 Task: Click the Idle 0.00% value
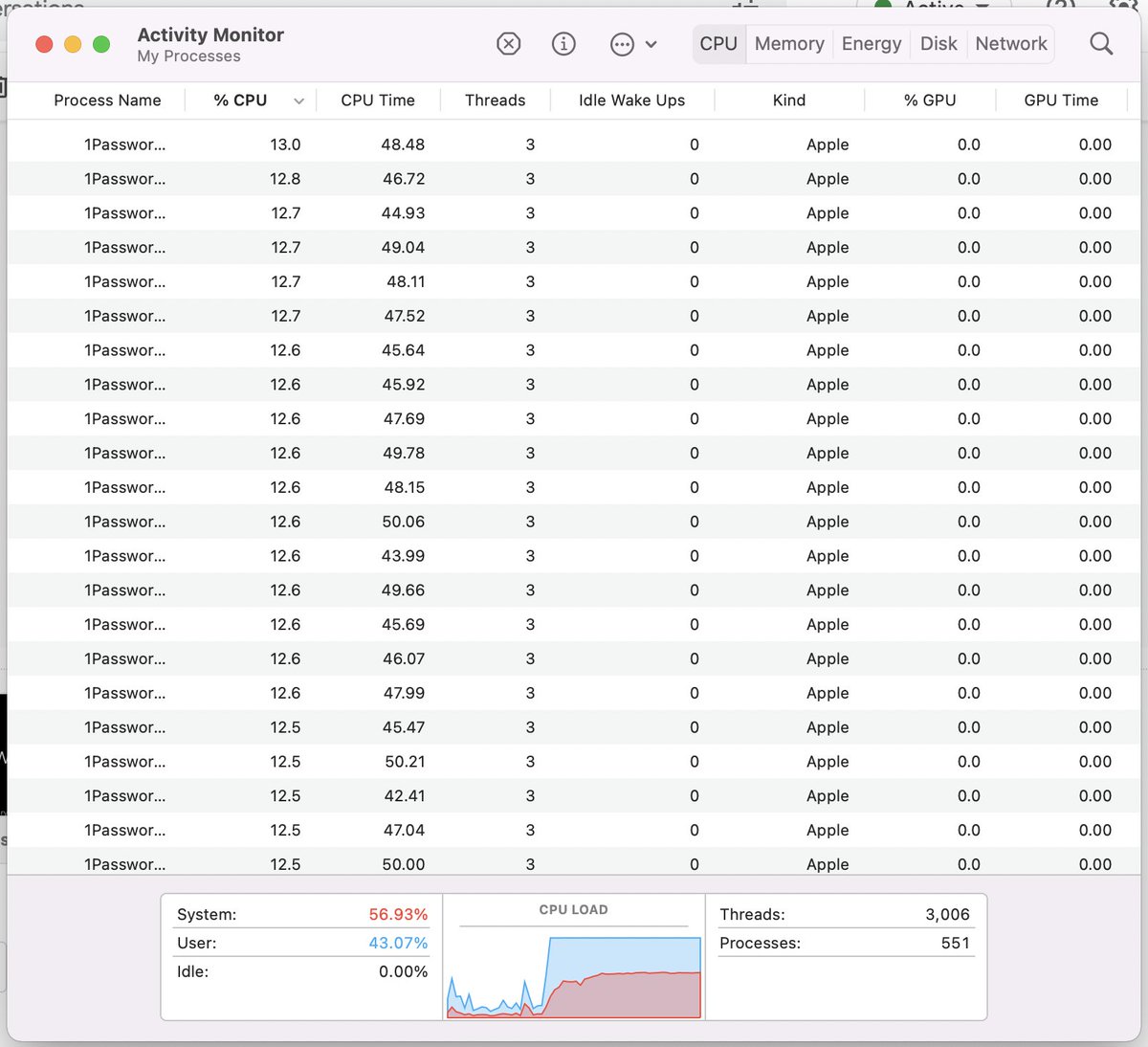(403, 972)
